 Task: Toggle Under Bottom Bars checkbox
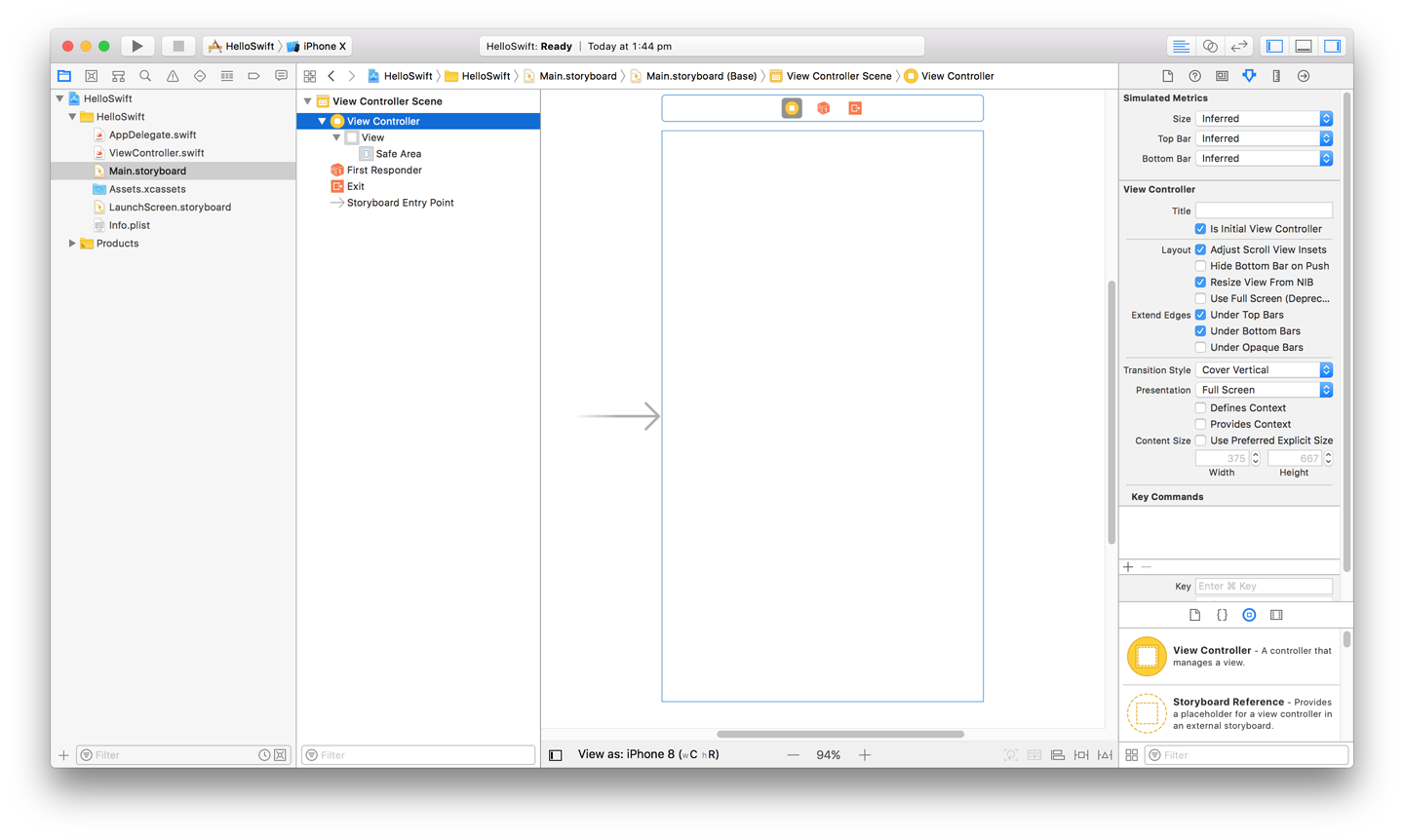coord(1200,331)
